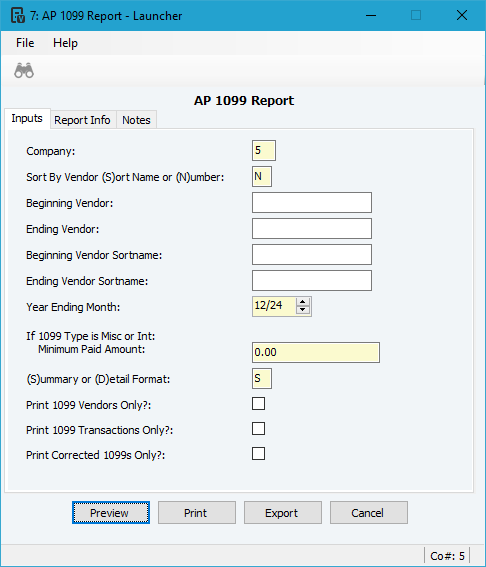Enable Print 1099 Transactions Only checkbox
This screenshot has height=567, width=486.
259,429
